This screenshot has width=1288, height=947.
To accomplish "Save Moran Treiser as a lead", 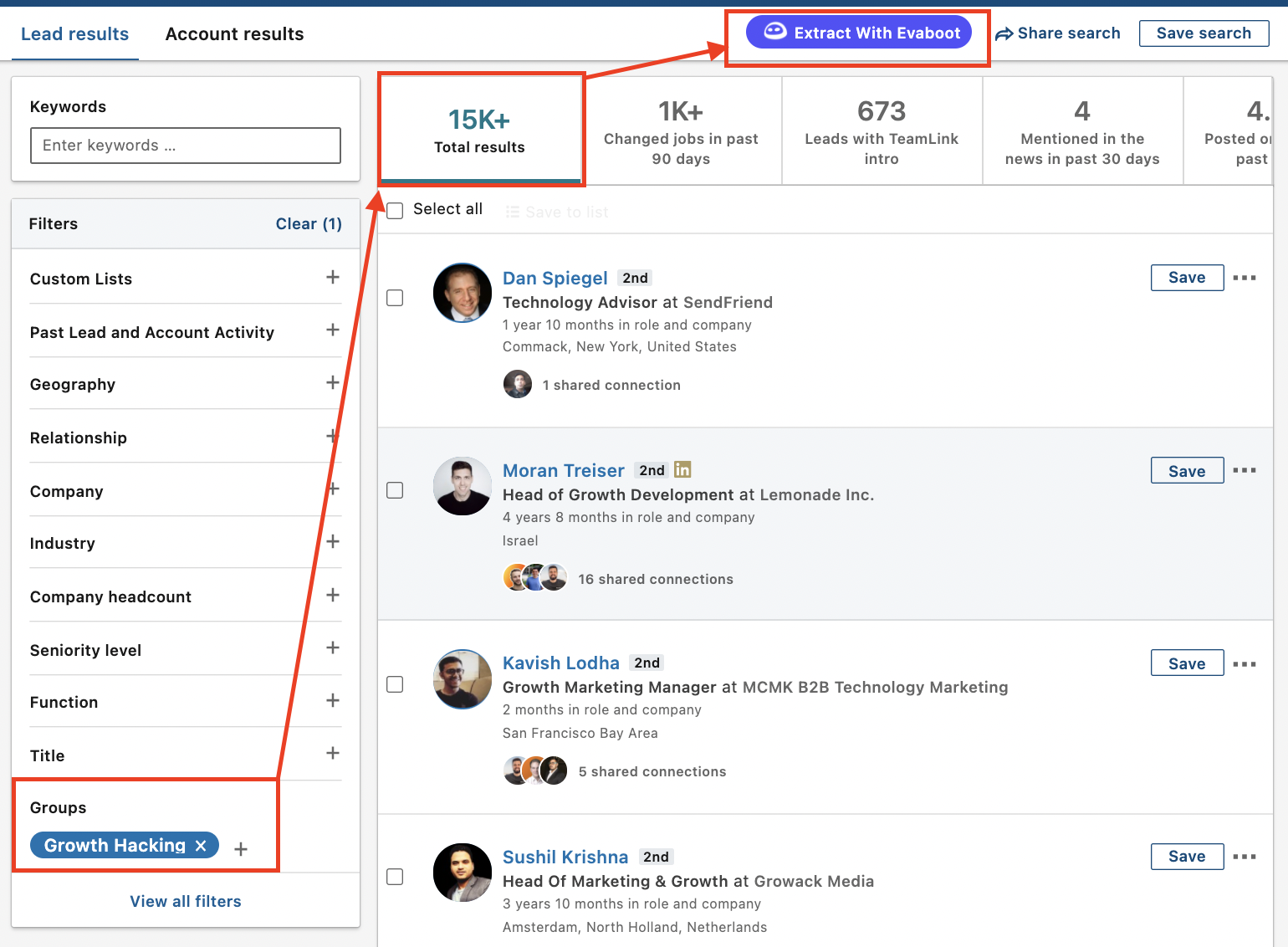I will tap(1187, 471).
